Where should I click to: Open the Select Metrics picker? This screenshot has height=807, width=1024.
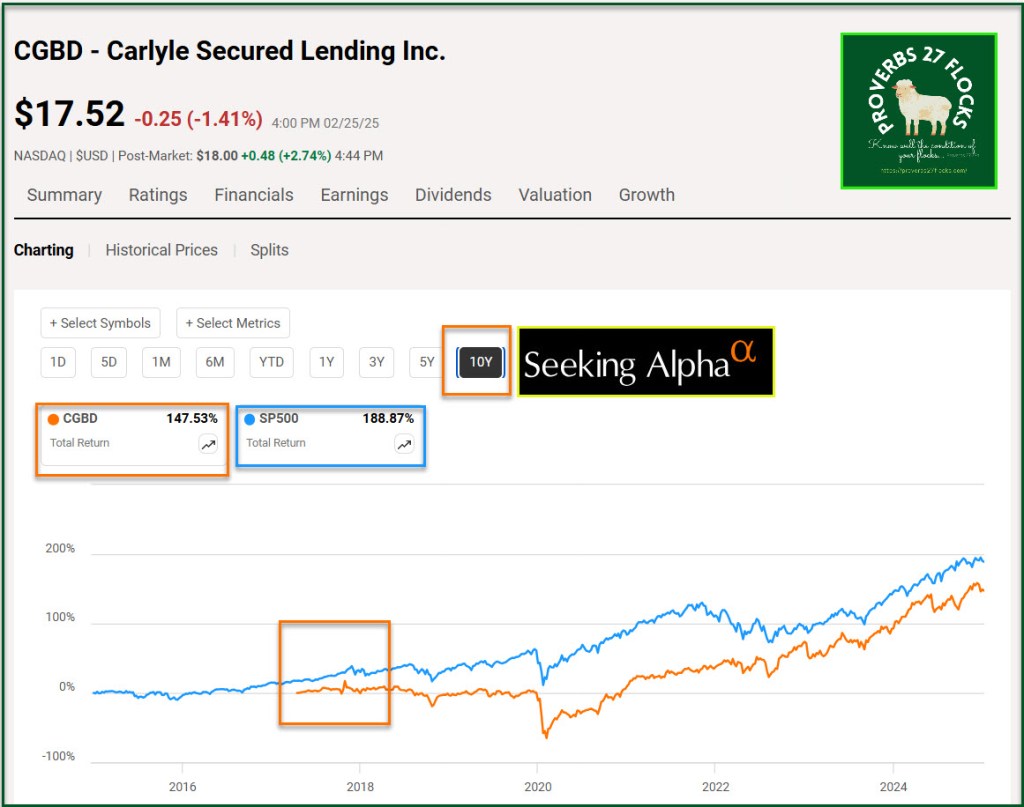(233, 323)
